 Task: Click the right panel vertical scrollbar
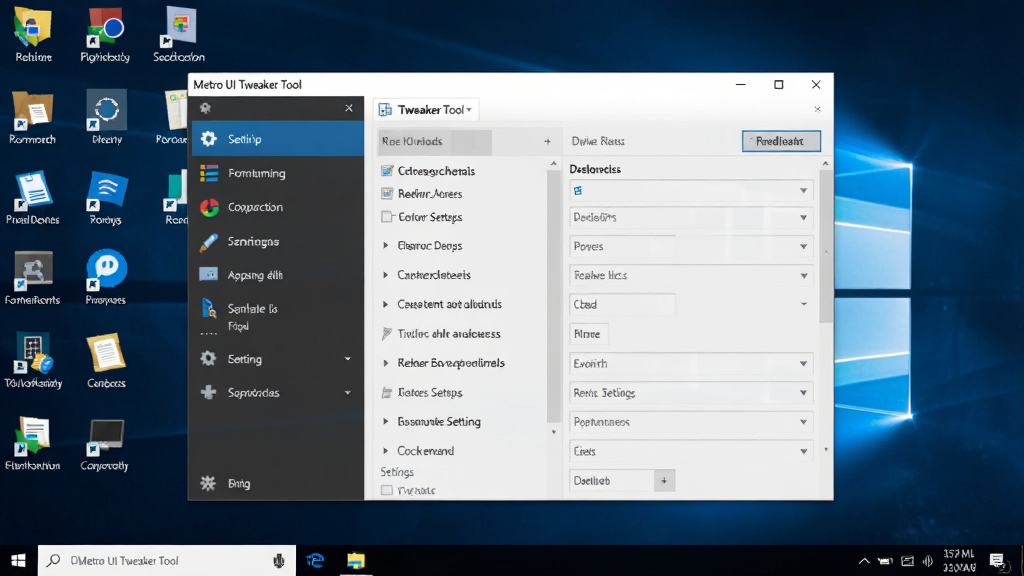click(825, 246)
